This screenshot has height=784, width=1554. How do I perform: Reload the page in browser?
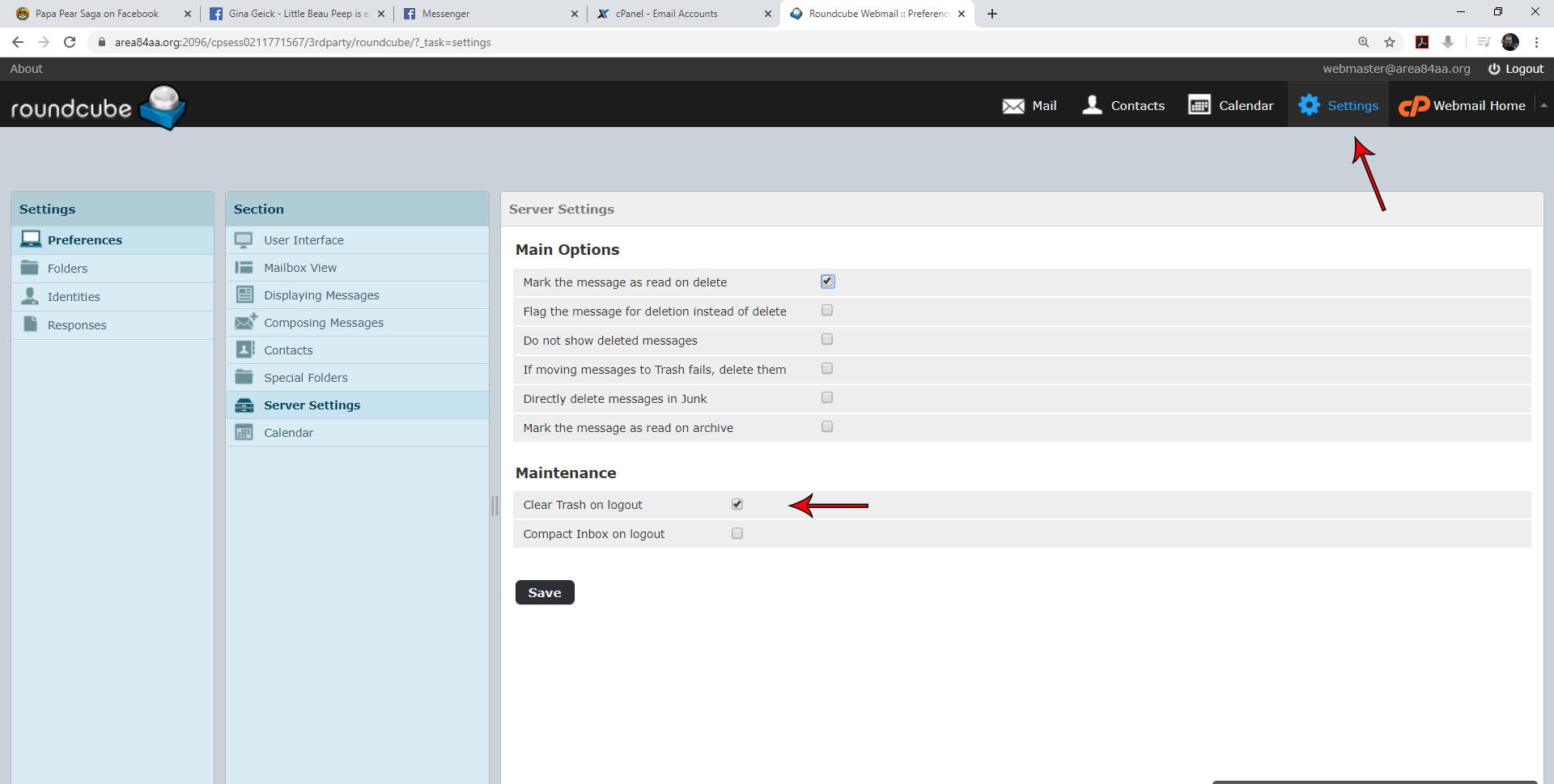70,42
